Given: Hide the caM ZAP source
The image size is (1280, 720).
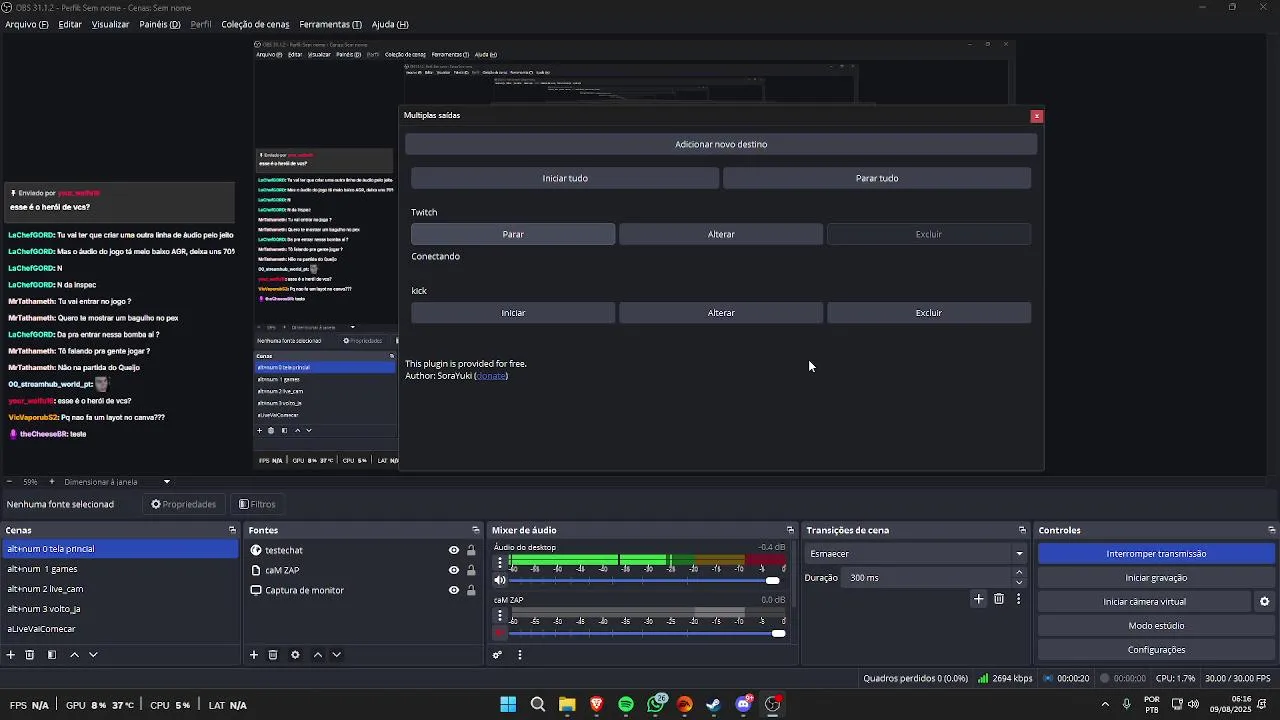Looking at the screenshot, I should pos(454,570).
